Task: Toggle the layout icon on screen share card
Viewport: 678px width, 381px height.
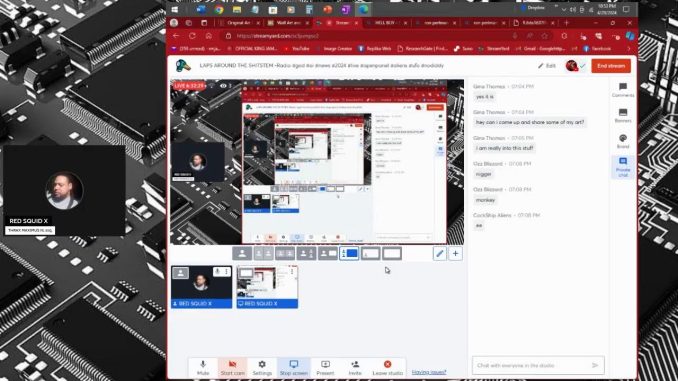Action: [x=246, y=273]
